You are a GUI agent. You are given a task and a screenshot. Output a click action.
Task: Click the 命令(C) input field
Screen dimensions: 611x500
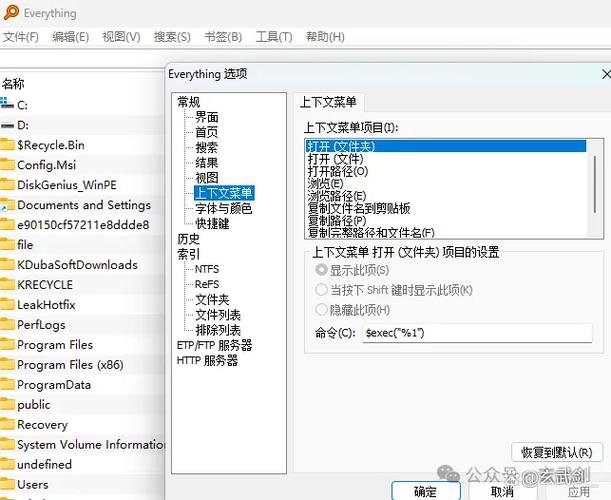pos(477,333)
